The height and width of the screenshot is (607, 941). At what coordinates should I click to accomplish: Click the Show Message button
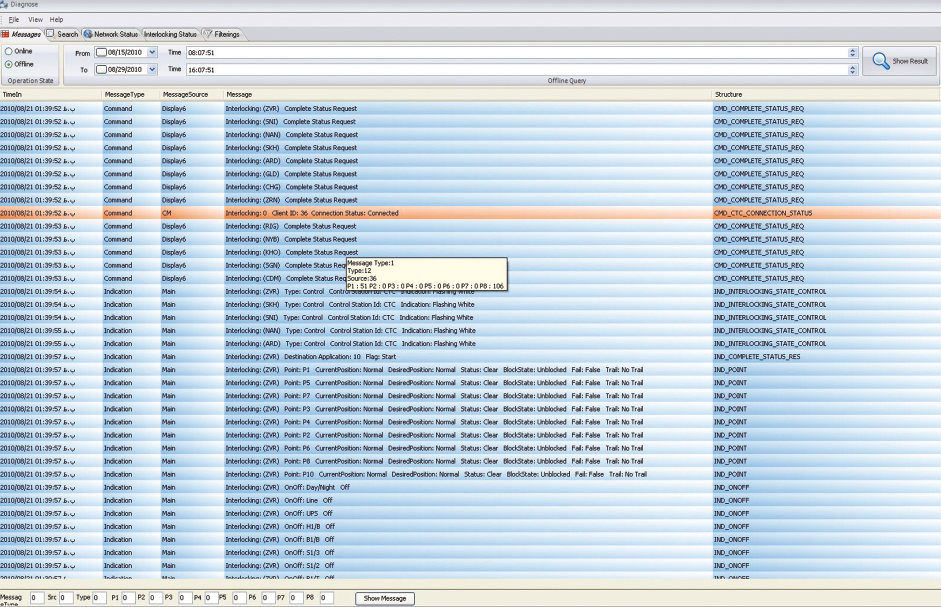point(385,598)
